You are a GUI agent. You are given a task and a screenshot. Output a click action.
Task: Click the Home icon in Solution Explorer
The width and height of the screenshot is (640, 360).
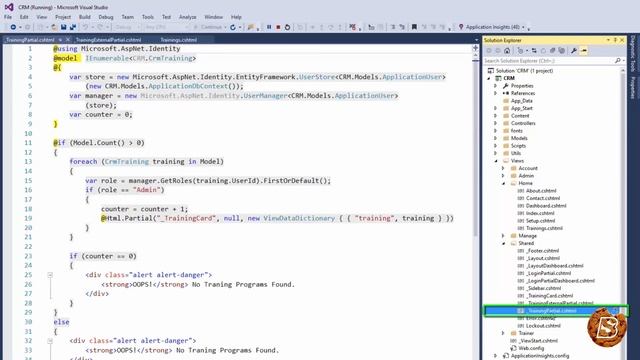click(x=507, y=51)
